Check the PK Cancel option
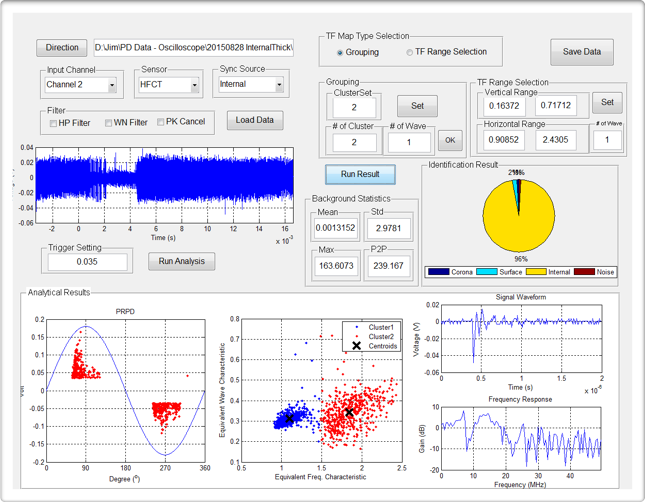 160,123
